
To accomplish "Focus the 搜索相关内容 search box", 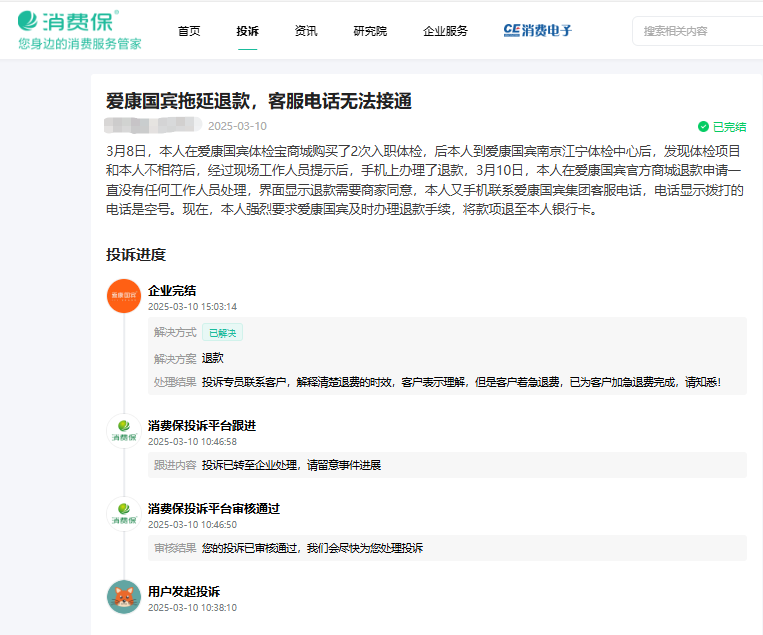I will coord(698,31).
